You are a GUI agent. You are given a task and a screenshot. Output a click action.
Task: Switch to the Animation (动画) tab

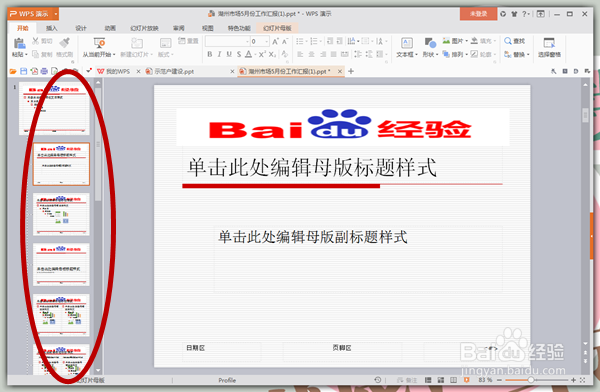pos(110,28)
